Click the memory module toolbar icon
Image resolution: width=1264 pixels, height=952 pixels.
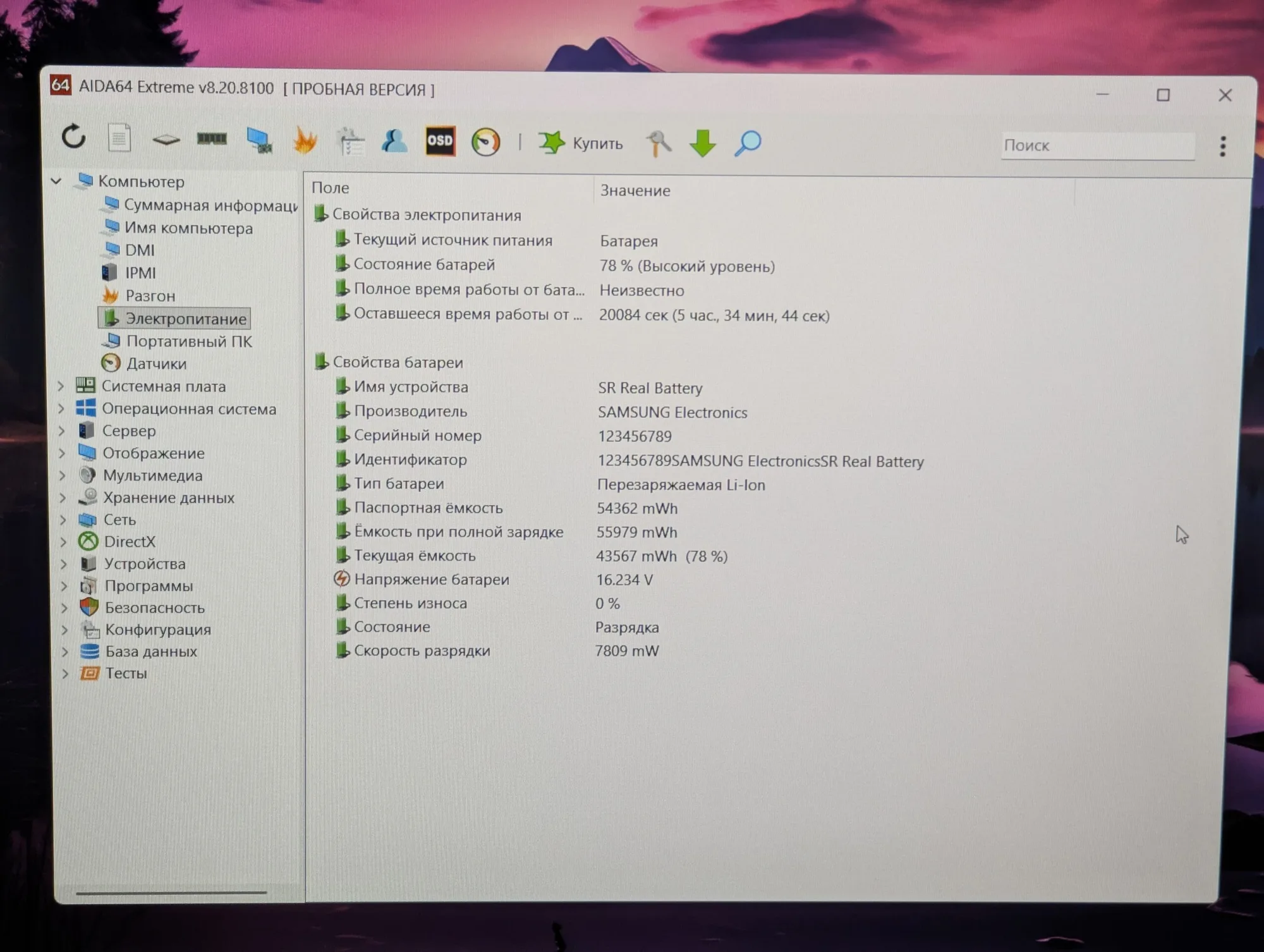pos(212,138)
